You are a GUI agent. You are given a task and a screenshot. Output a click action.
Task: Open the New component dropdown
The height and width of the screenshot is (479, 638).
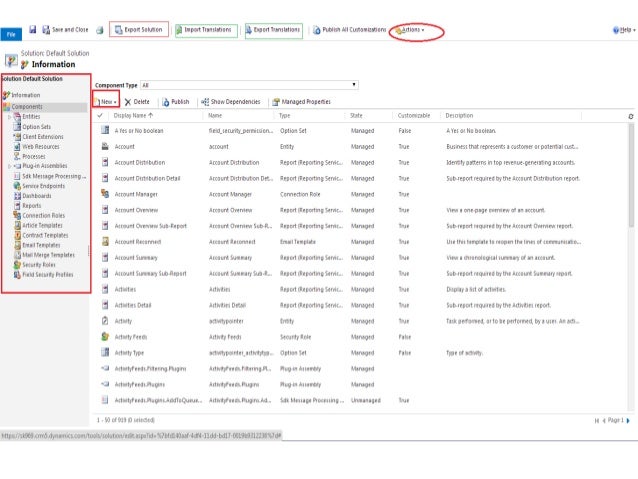click(107, 101)
